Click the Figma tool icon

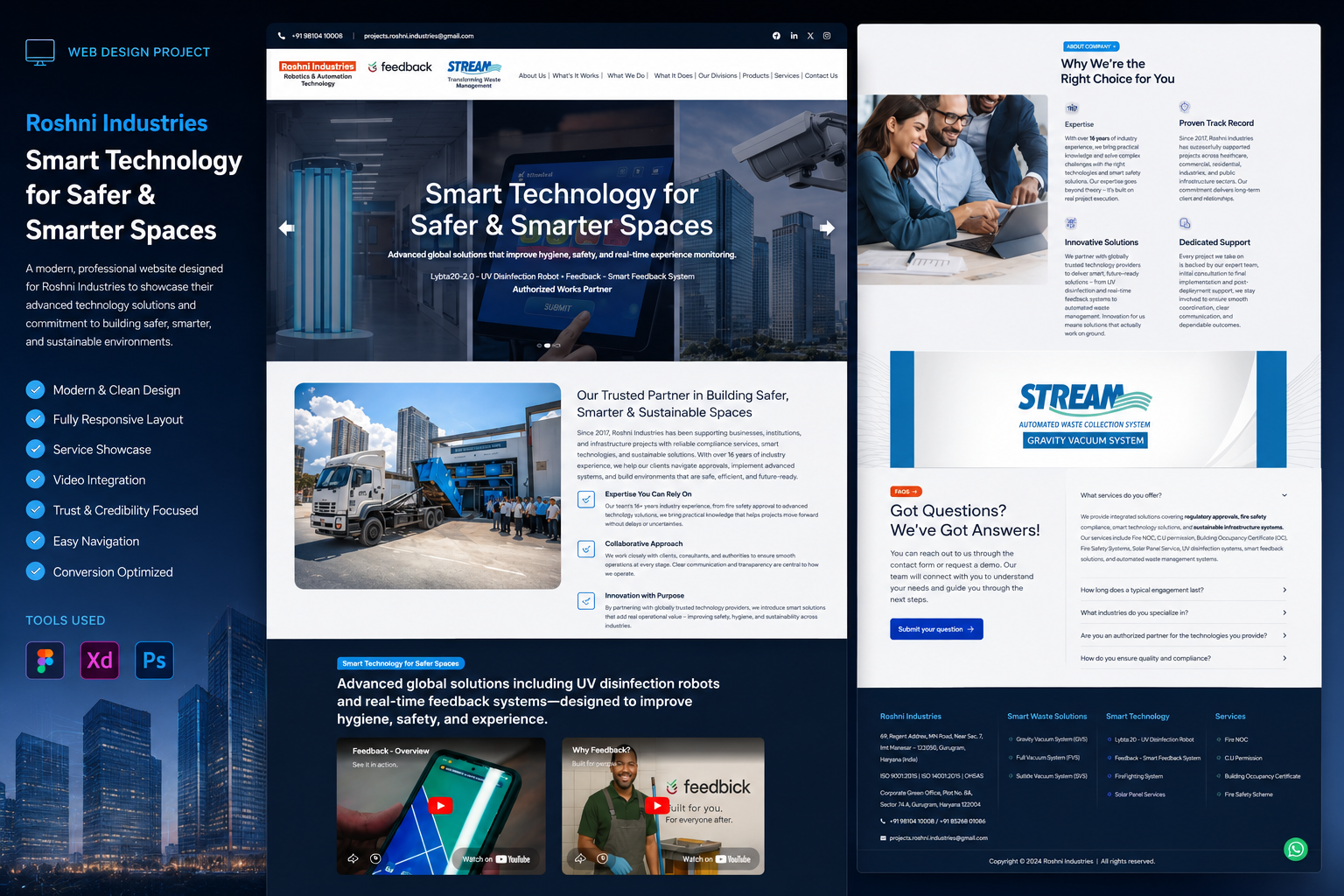[45, 660]
